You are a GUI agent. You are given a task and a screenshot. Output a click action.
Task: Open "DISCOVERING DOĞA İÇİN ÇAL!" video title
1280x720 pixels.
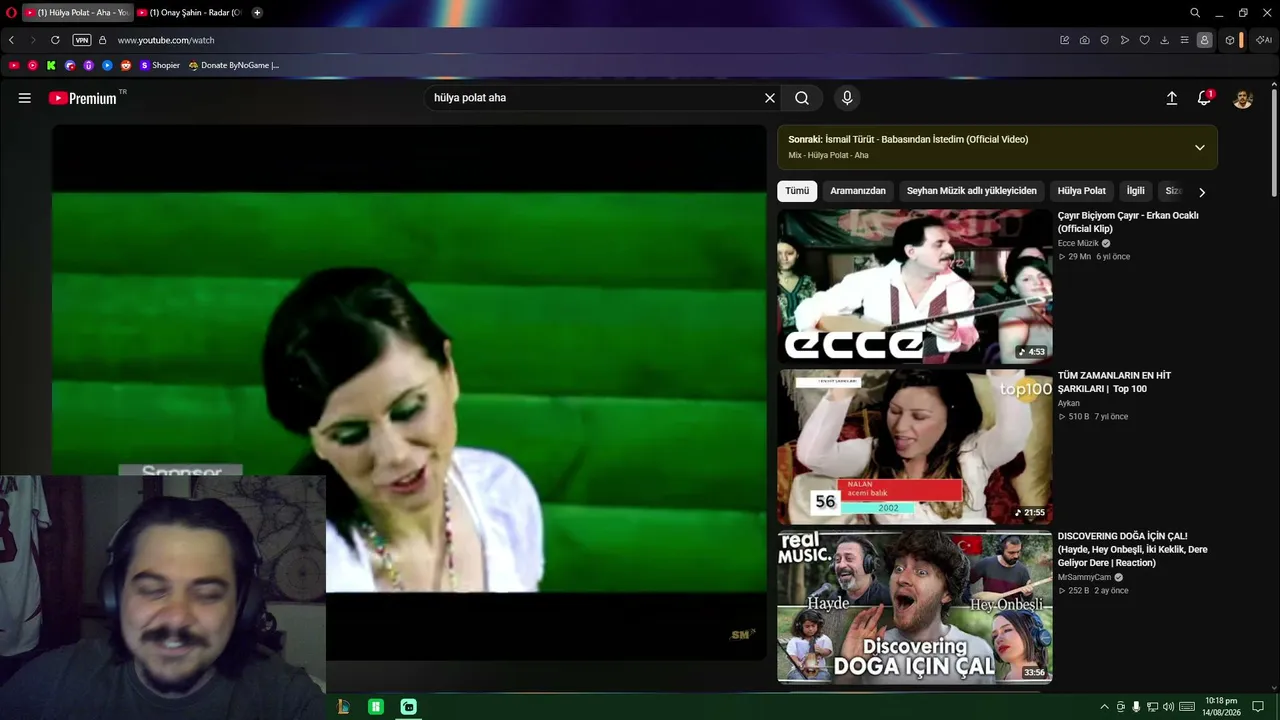(1133, 549)
